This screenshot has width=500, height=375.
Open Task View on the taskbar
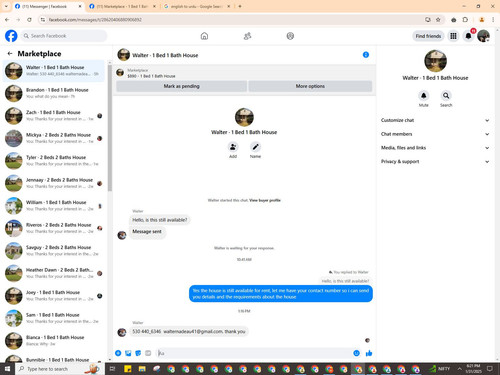click(x=112, y=369)
